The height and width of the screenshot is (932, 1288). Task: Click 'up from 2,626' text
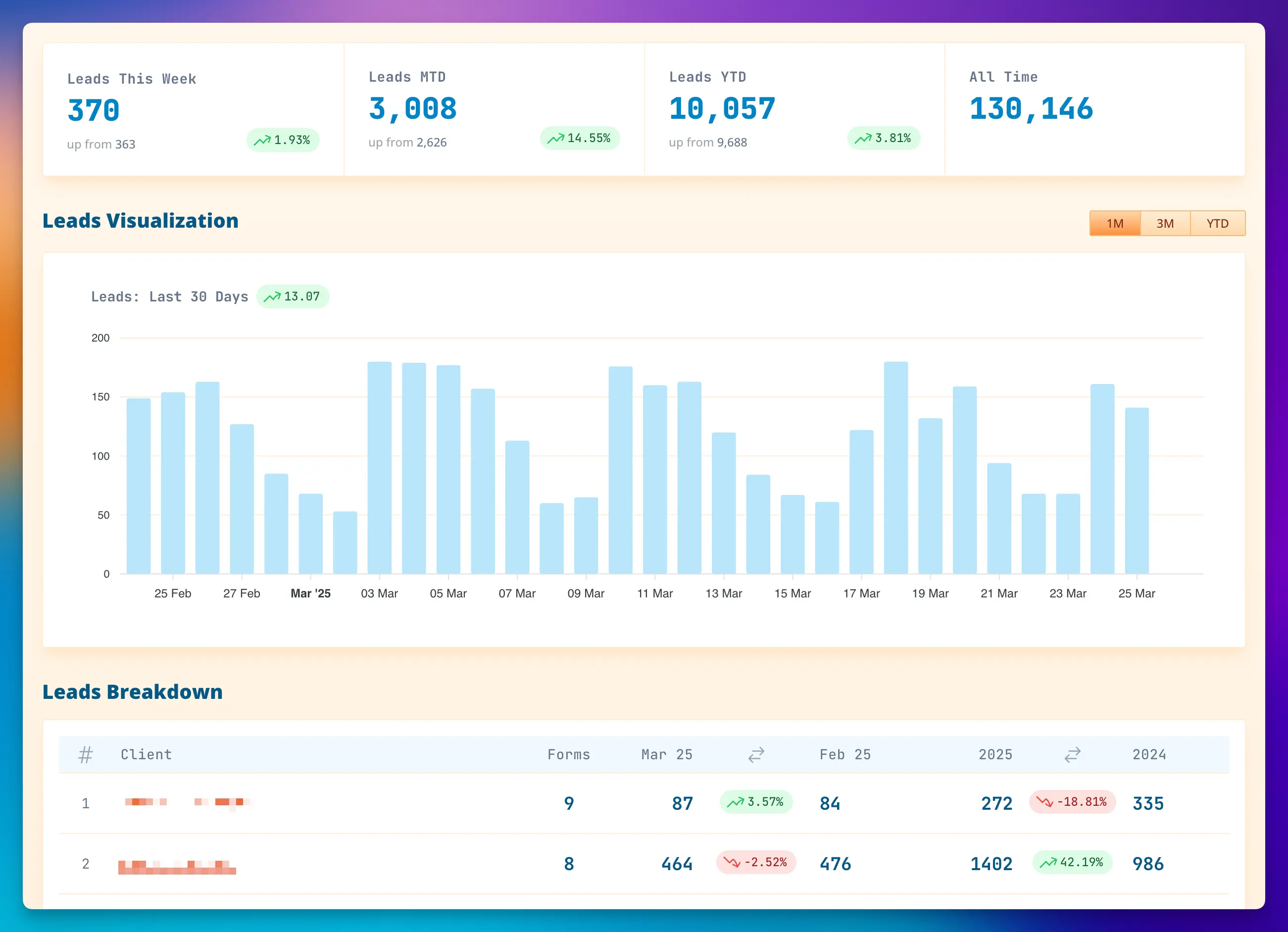pyautogui.click(x=407, y=142)
